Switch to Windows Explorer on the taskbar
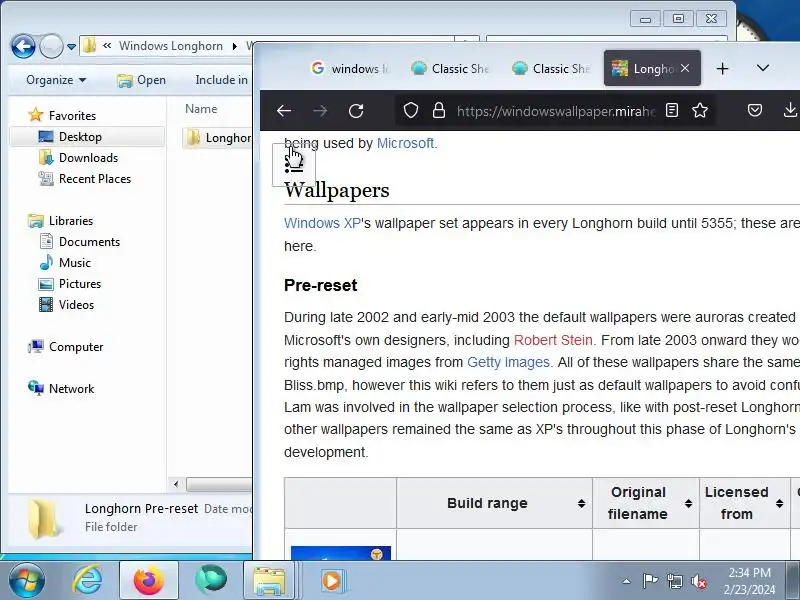This screenshot has width=800, height=600. click(x=270, y=581)
